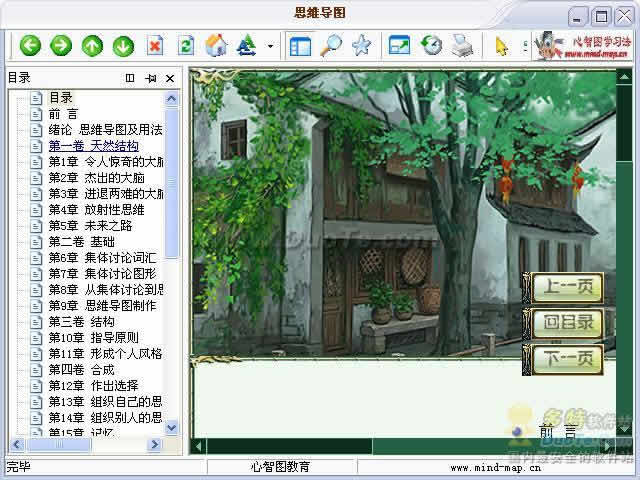Click the full screen window icon
The width and height of the screenshot is (640, 480).
click(x=399, y=45)
